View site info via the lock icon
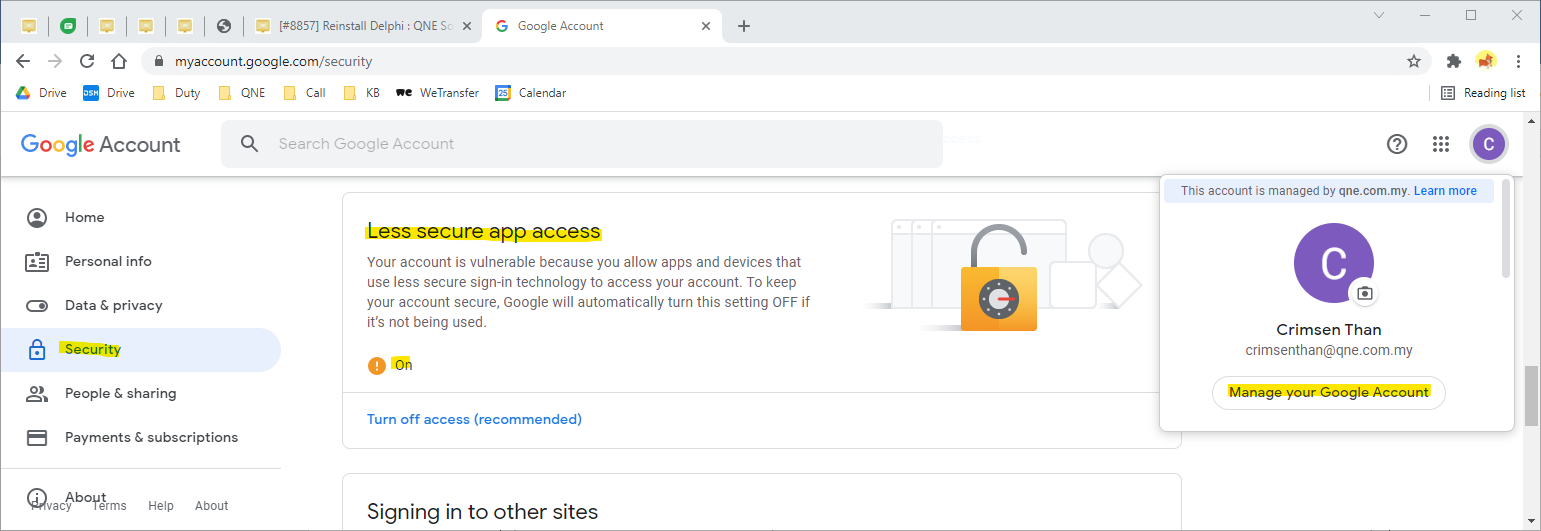Screen dimensions: 1541x531 (x=159, y=62)
